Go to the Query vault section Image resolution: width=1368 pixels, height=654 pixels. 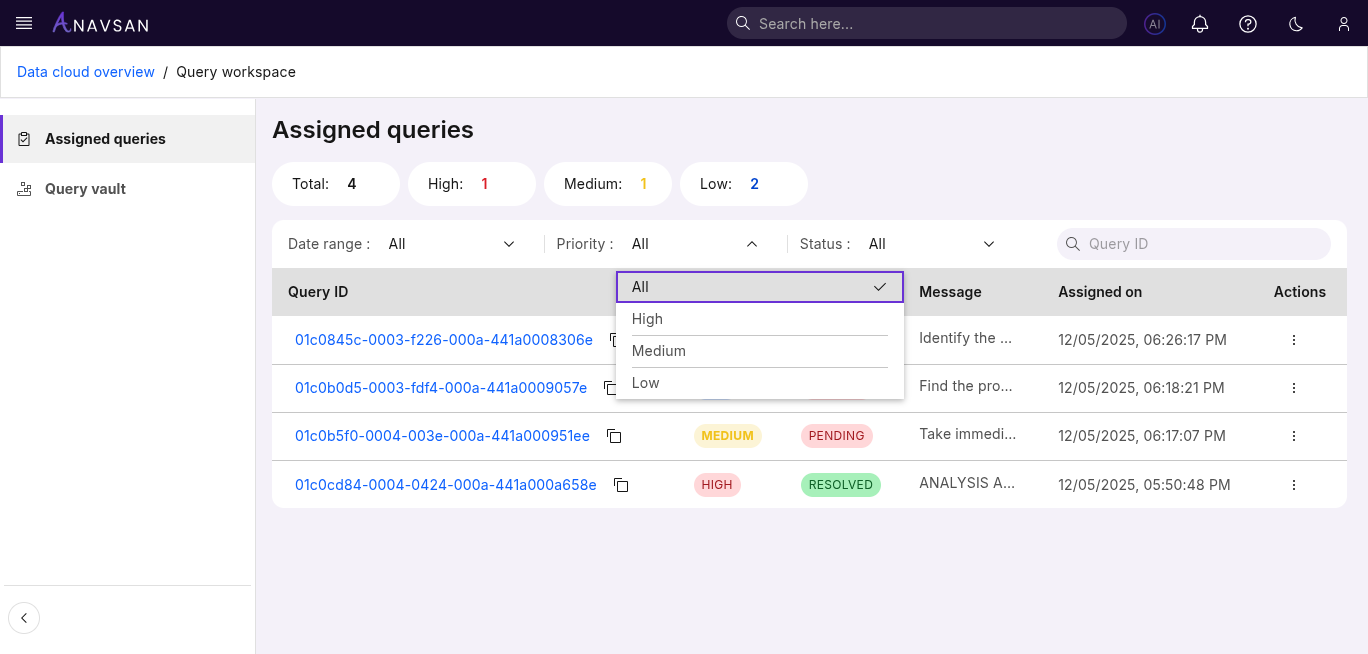[85, 189]
